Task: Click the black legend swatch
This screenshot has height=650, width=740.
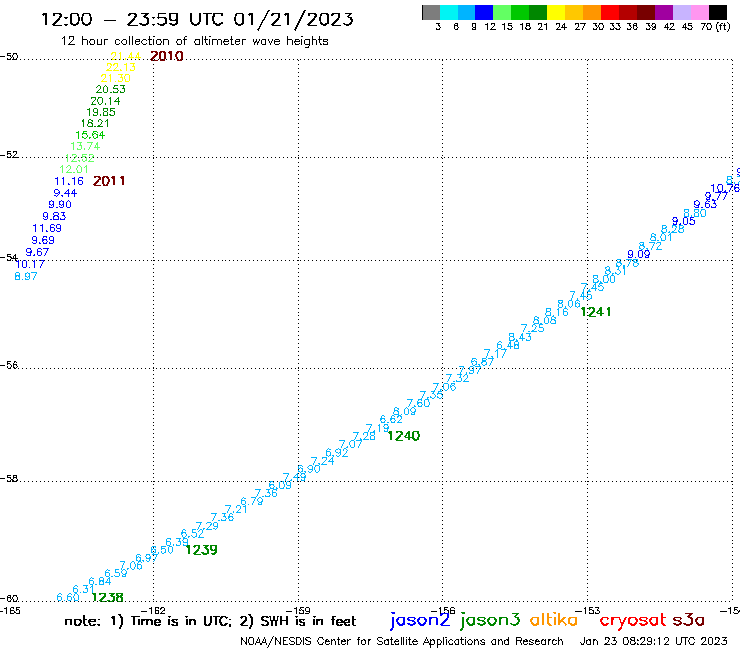Action: [x=717, y=12]
